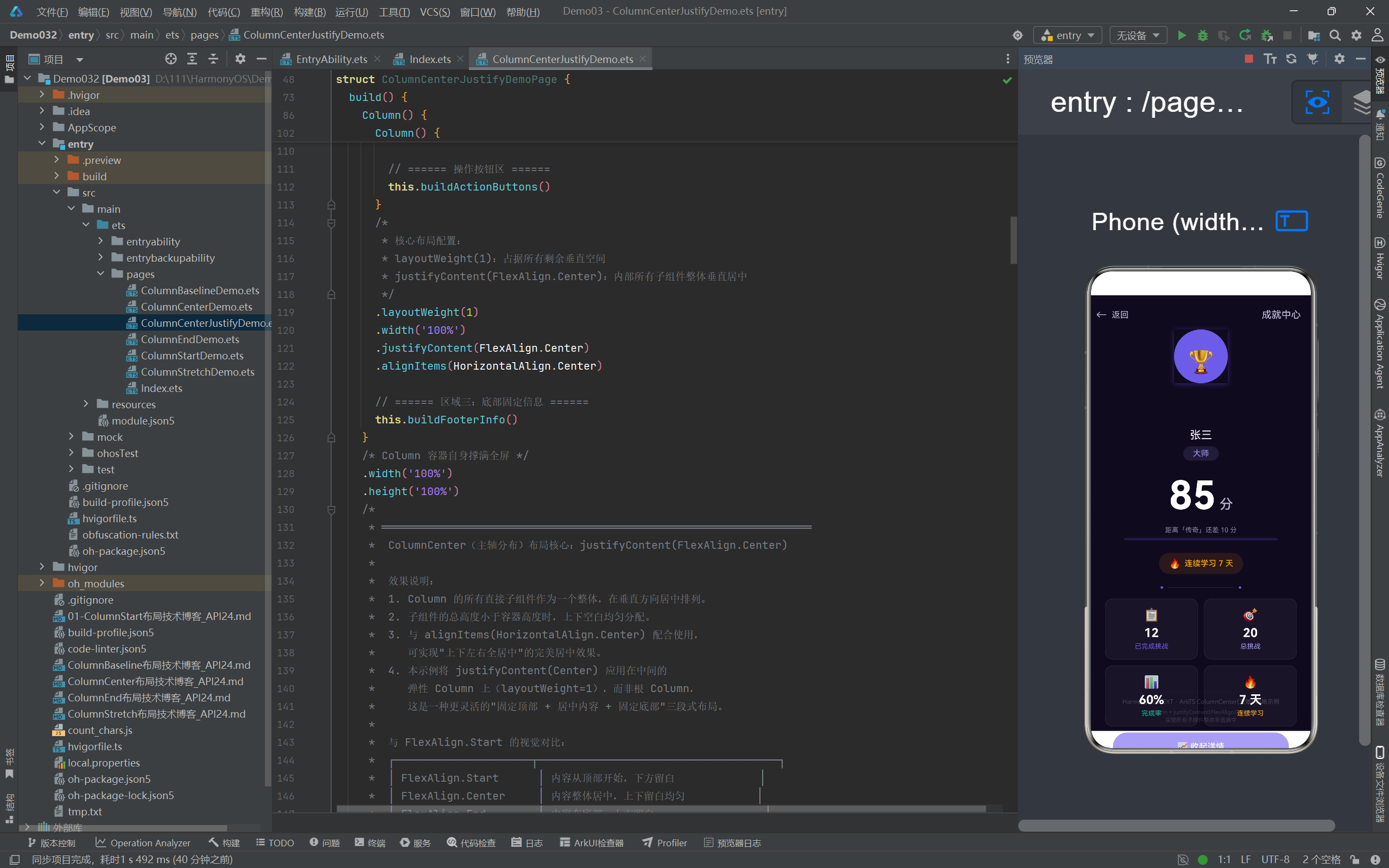Toggle the preview inspector eye icon
This screenshot has height=868, width=1389.
1317,103
